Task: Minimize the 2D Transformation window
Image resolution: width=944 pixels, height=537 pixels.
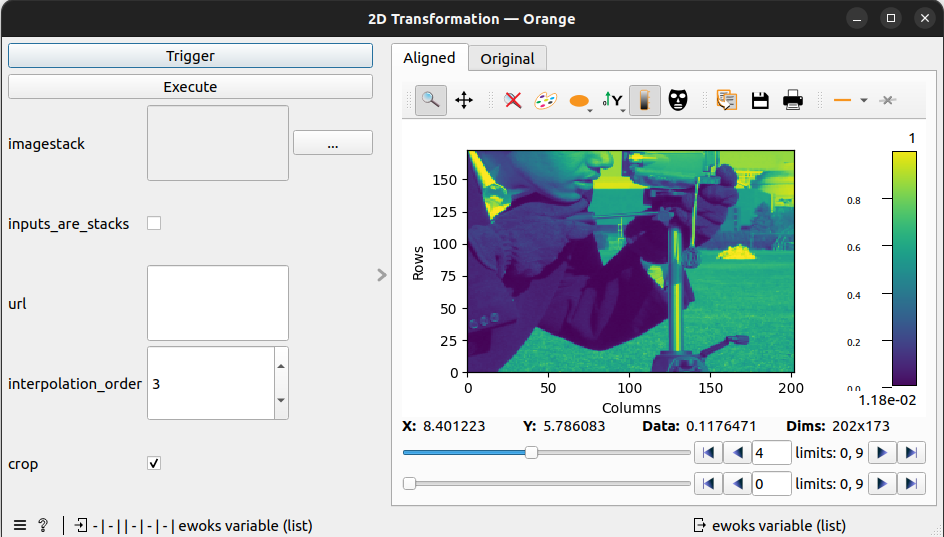Action: click(857, 18)
